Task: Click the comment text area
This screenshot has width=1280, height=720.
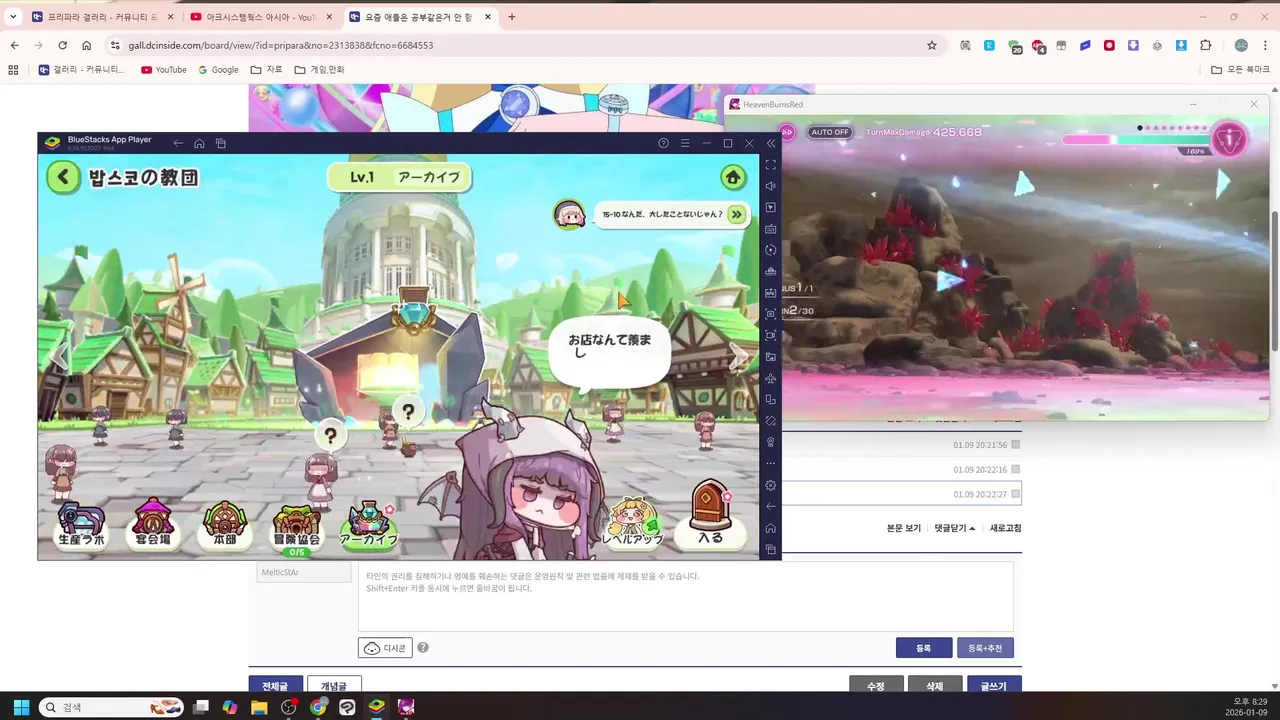Action: tap(685, 596)
